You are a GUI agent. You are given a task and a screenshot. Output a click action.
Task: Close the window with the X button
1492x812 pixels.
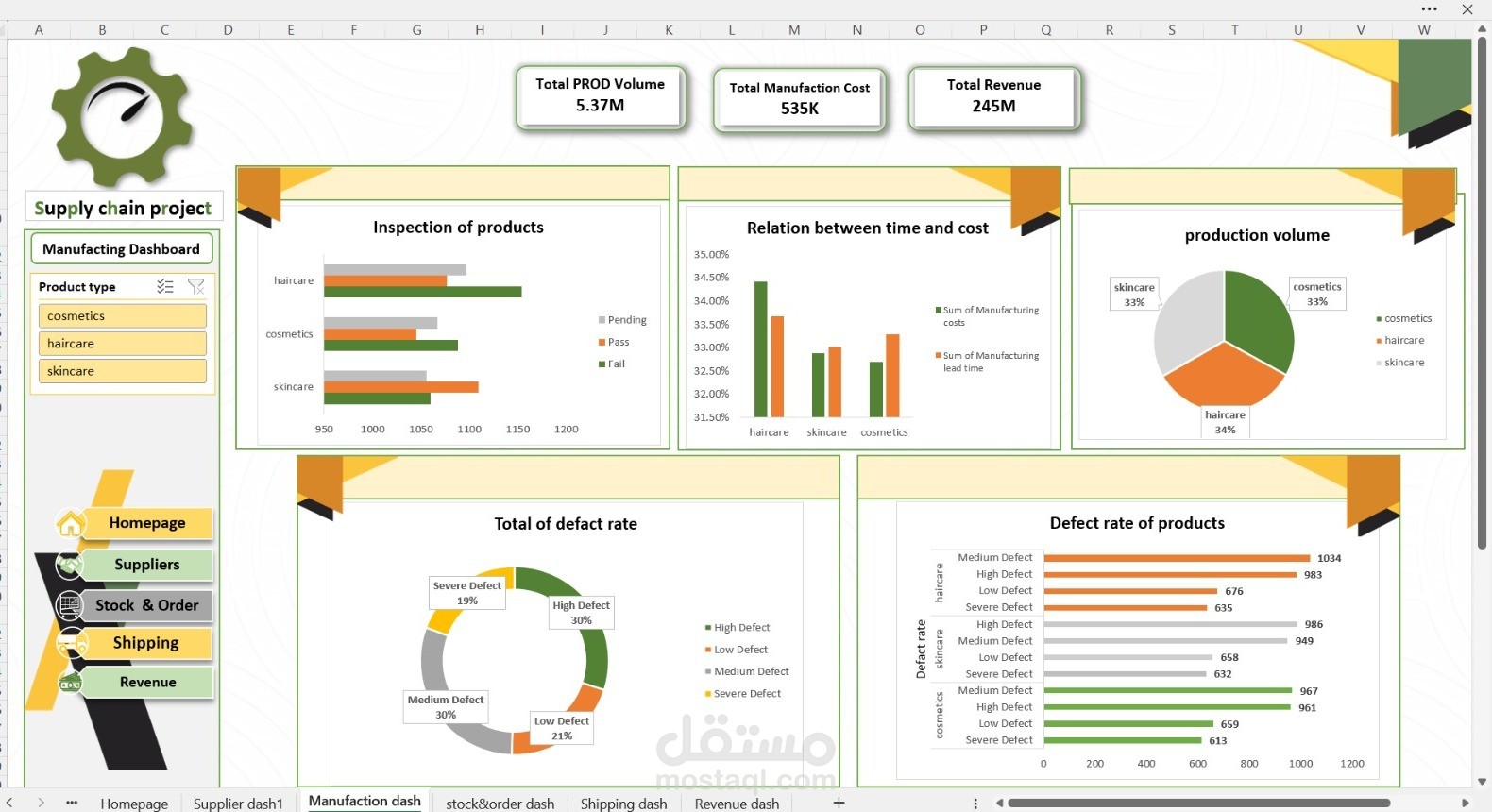click(1467, 9)
